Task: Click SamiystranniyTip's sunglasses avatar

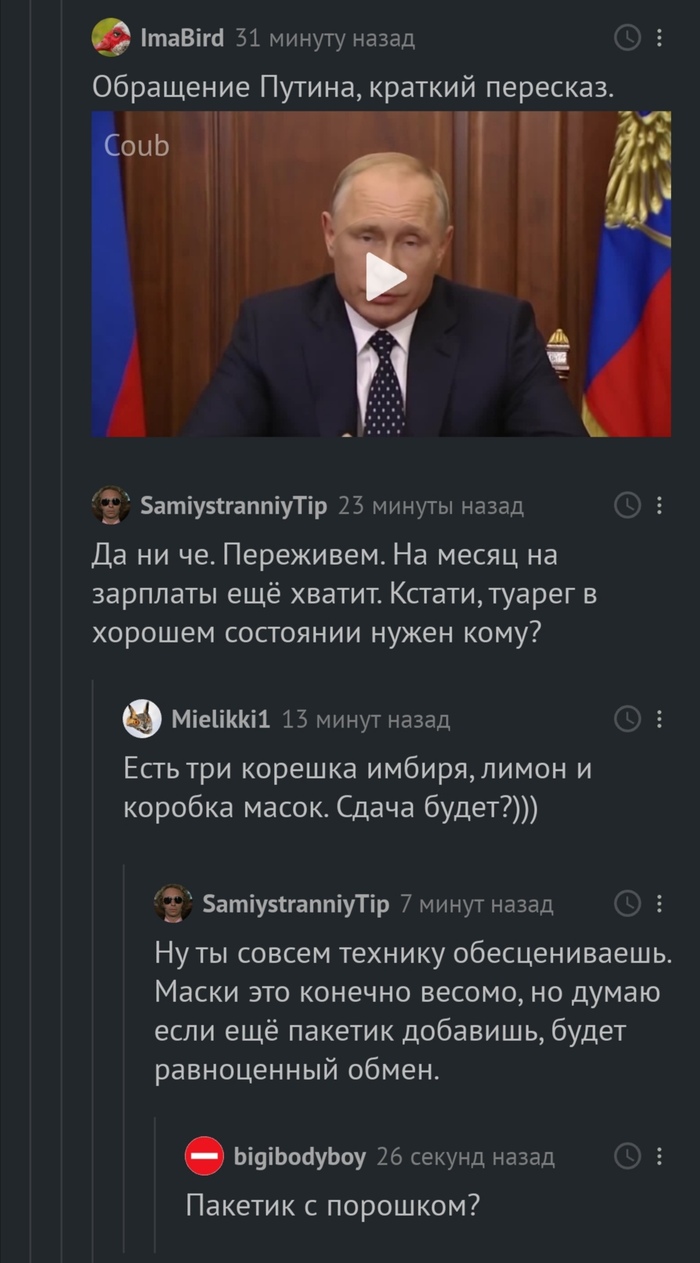Action: 113,506
